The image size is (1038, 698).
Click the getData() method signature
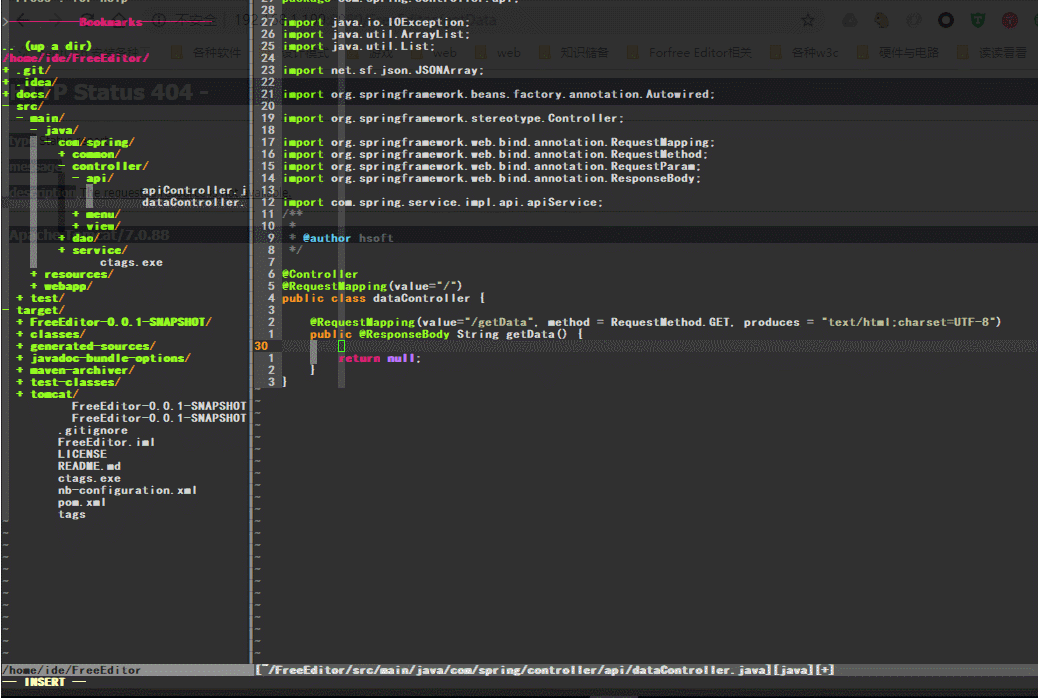point(446,334)
